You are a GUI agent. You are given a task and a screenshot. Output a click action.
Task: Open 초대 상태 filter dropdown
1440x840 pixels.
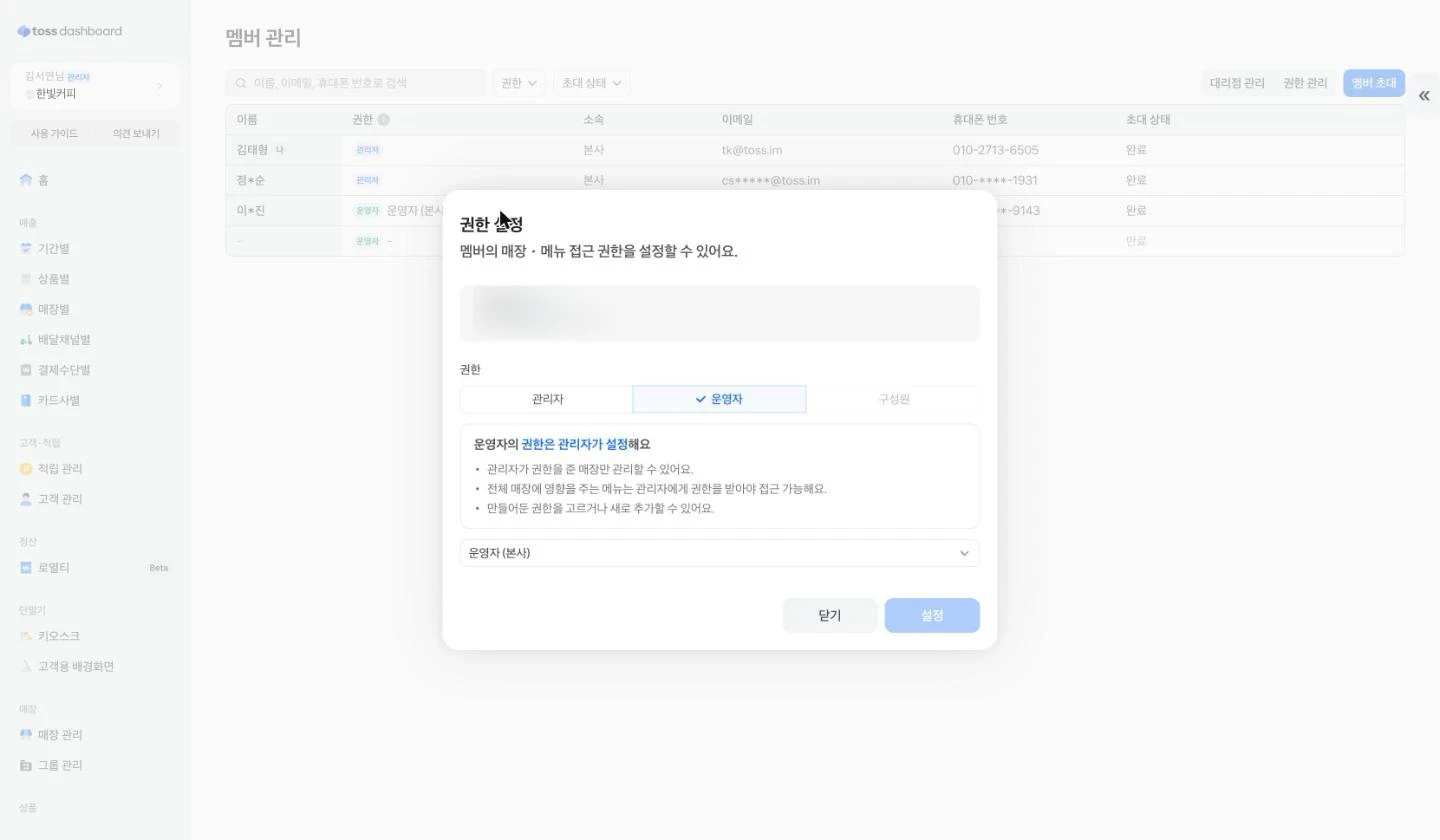pyautogui.click(x=591, y=83)
